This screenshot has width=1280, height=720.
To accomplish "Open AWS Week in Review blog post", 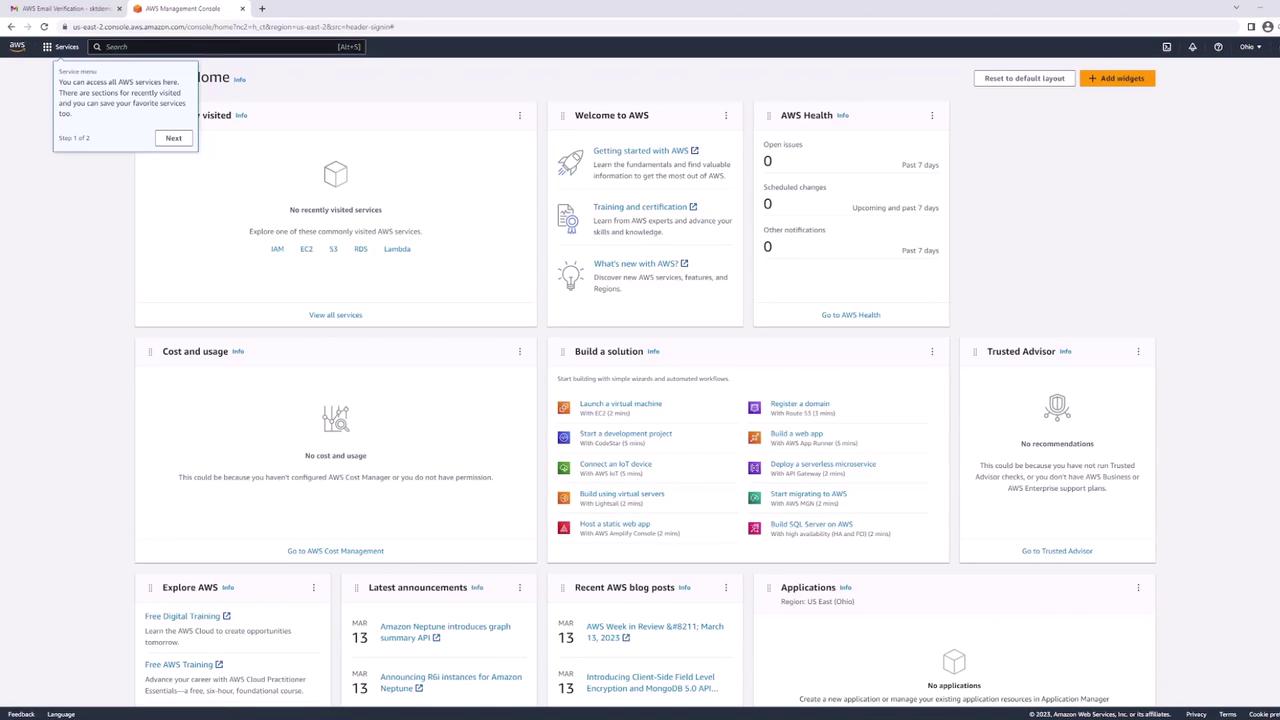I will [x=655, y=632].
